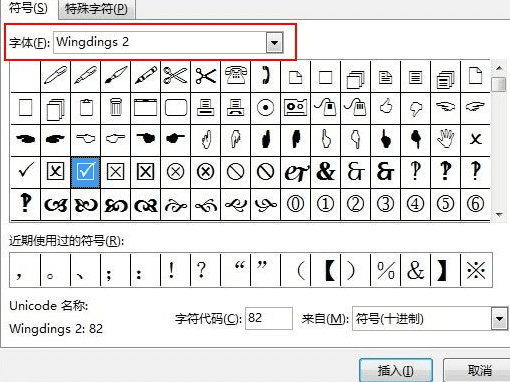Select the telephone handset symbol
This screenshot has width=510, height=382.
coord(266,76)
